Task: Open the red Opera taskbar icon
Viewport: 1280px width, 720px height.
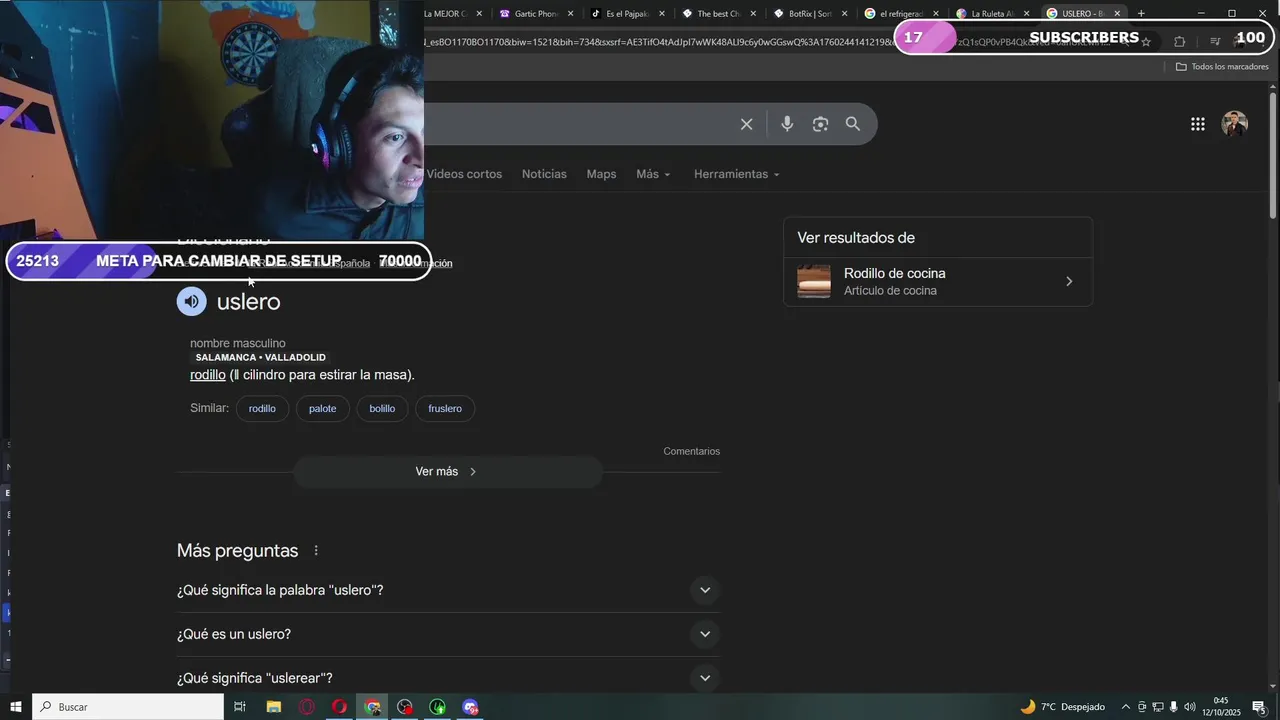Action: pos(339,707)
